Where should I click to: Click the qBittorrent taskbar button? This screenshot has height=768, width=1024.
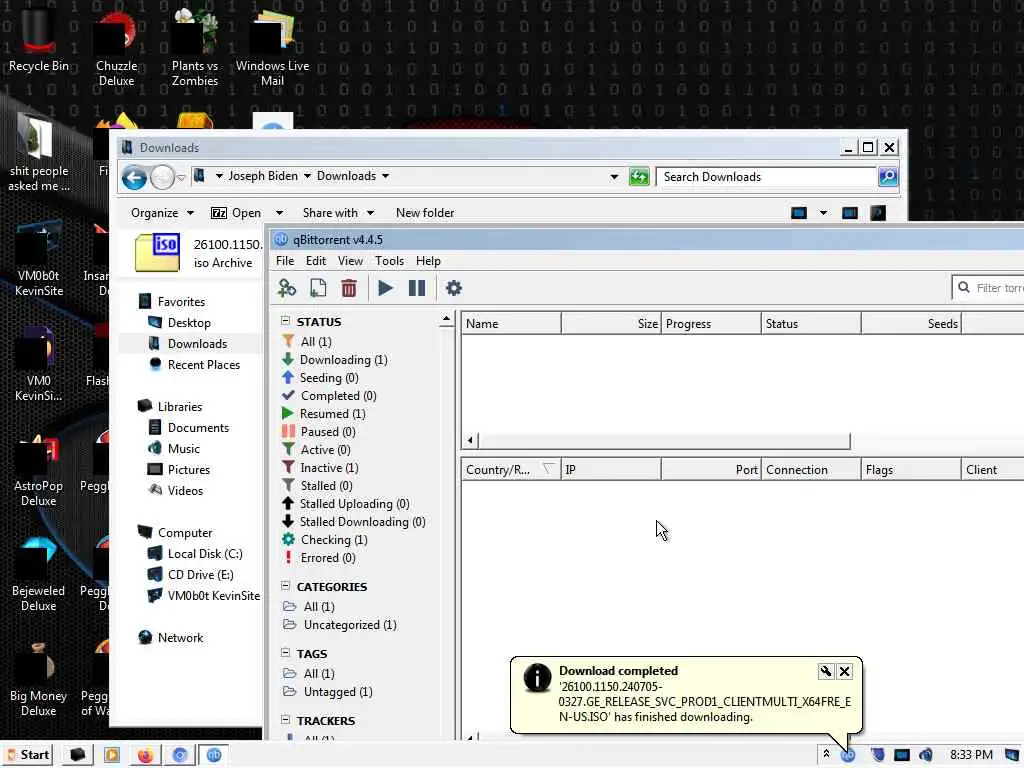click(x=214, y=755)
